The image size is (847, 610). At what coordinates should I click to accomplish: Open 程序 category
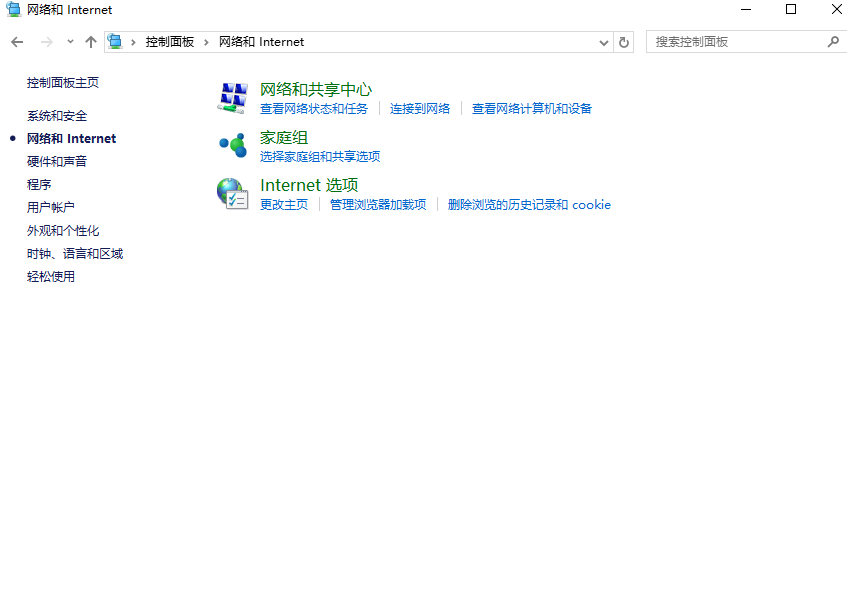39,185
